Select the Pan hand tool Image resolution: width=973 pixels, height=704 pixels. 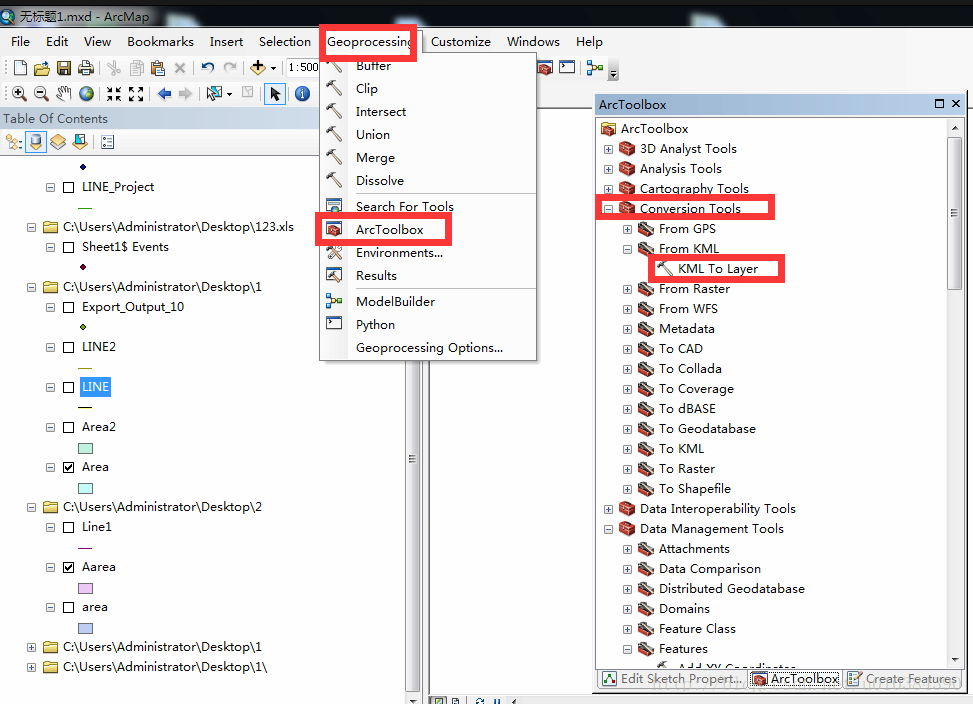(63, 94)
